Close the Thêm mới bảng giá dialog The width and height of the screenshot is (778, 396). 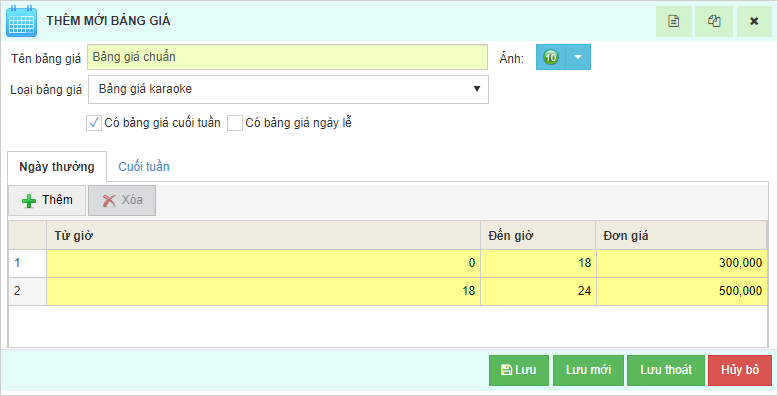[754, 21]
